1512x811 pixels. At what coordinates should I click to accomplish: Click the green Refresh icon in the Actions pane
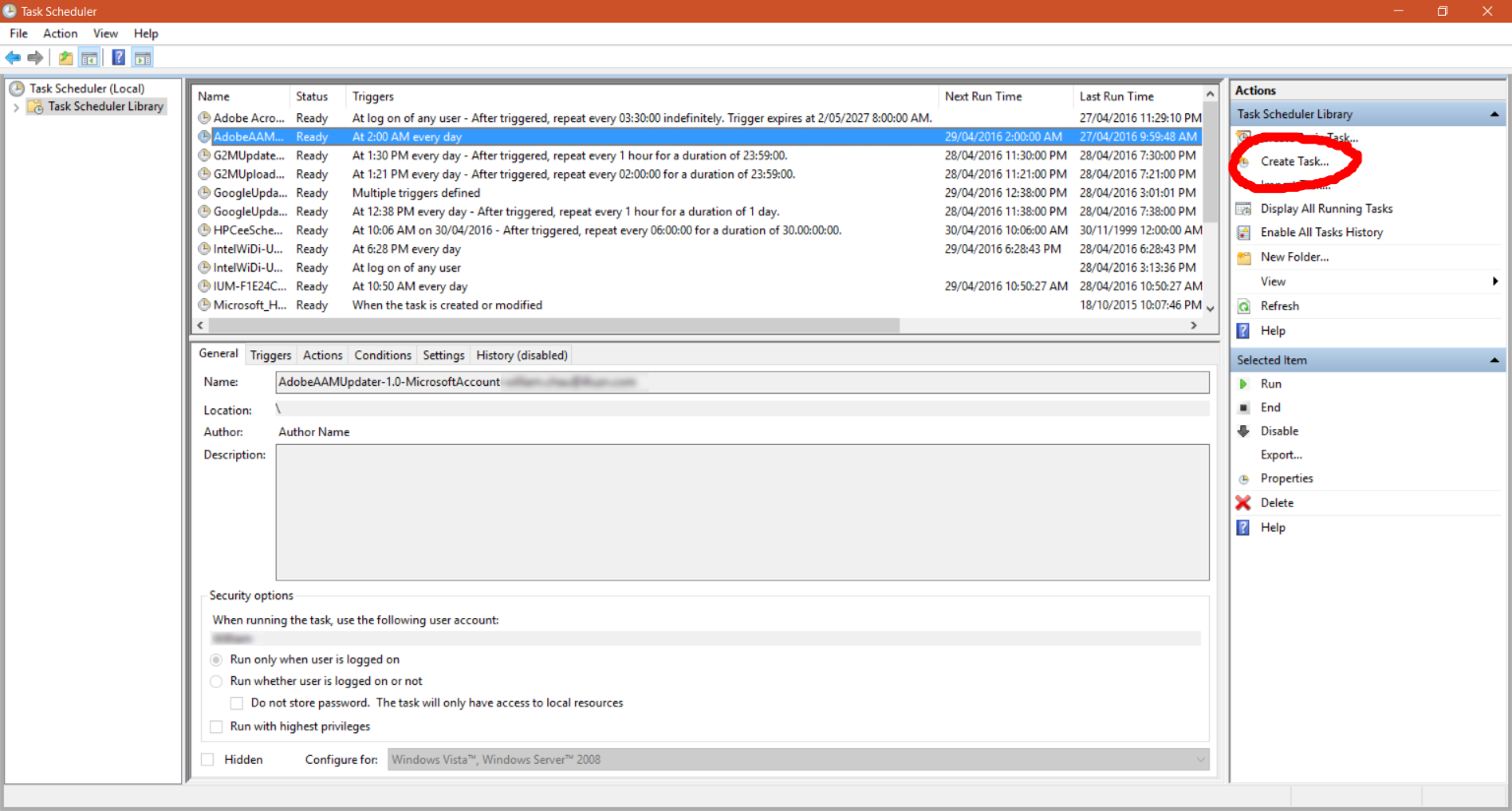(x=1244, y=306)
